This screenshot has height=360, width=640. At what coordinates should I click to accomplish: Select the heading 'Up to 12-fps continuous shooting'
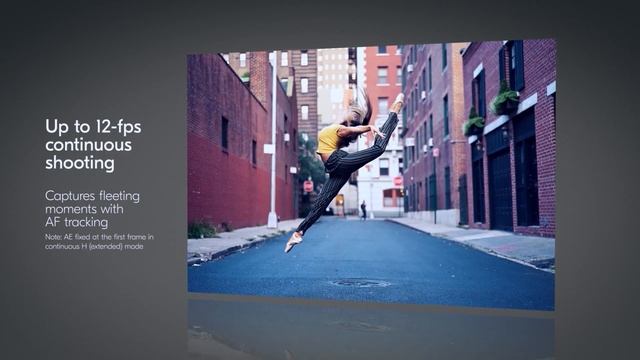point(93,144)
